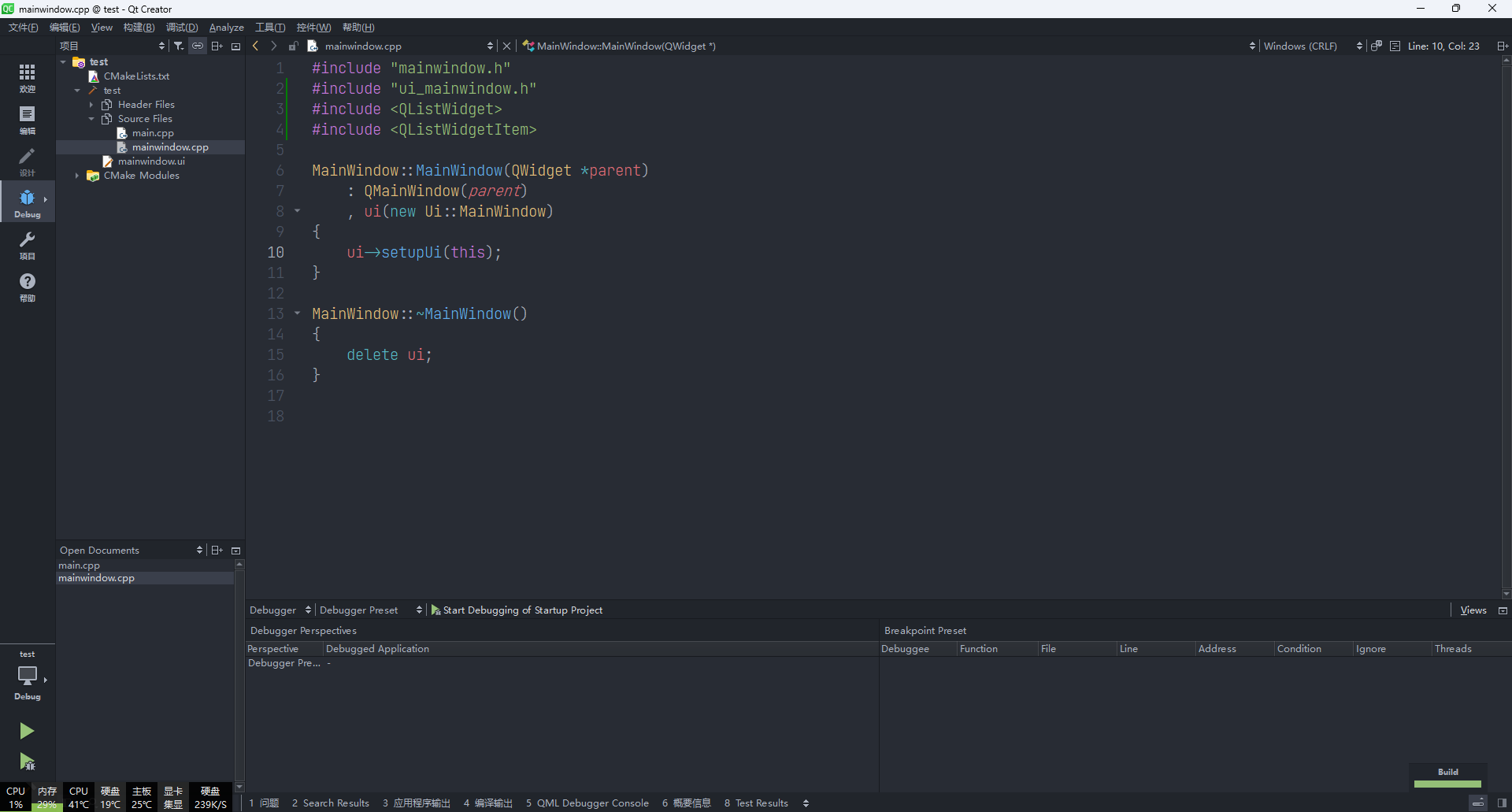Collapse the test target node
The height and width of the screenshot is (812, 1512).
point(77,90)
